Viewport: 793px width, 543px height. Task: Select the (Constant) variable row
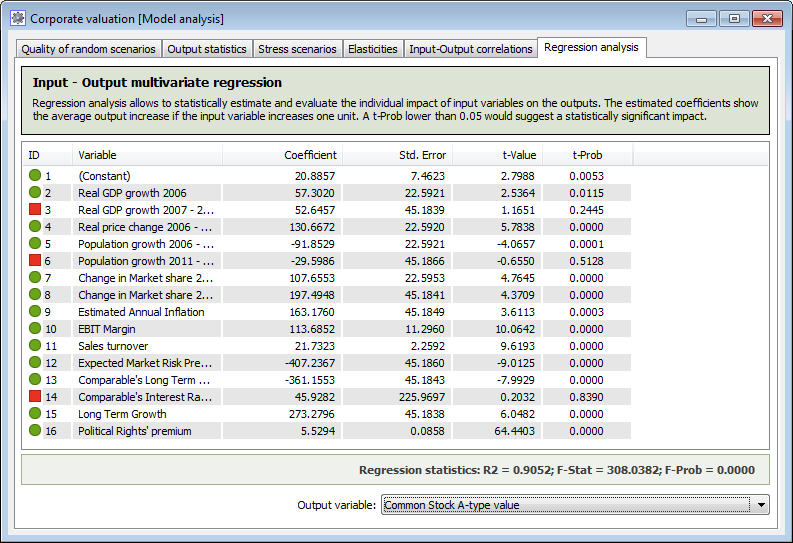327,176
